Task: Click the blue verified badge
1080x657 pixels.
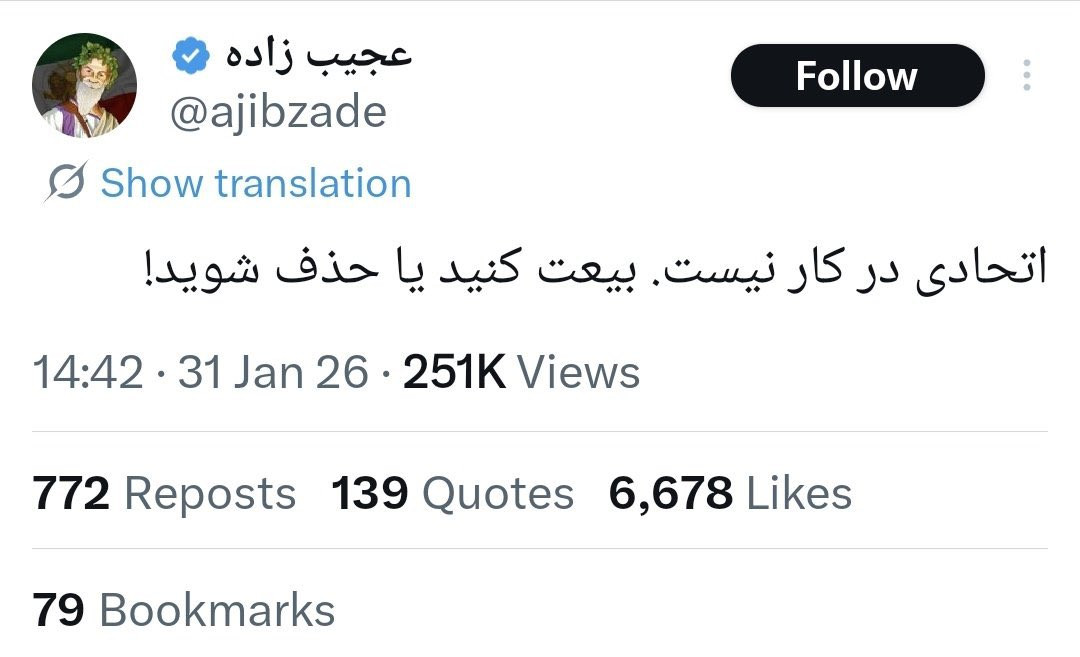Action: pos(191,56)
